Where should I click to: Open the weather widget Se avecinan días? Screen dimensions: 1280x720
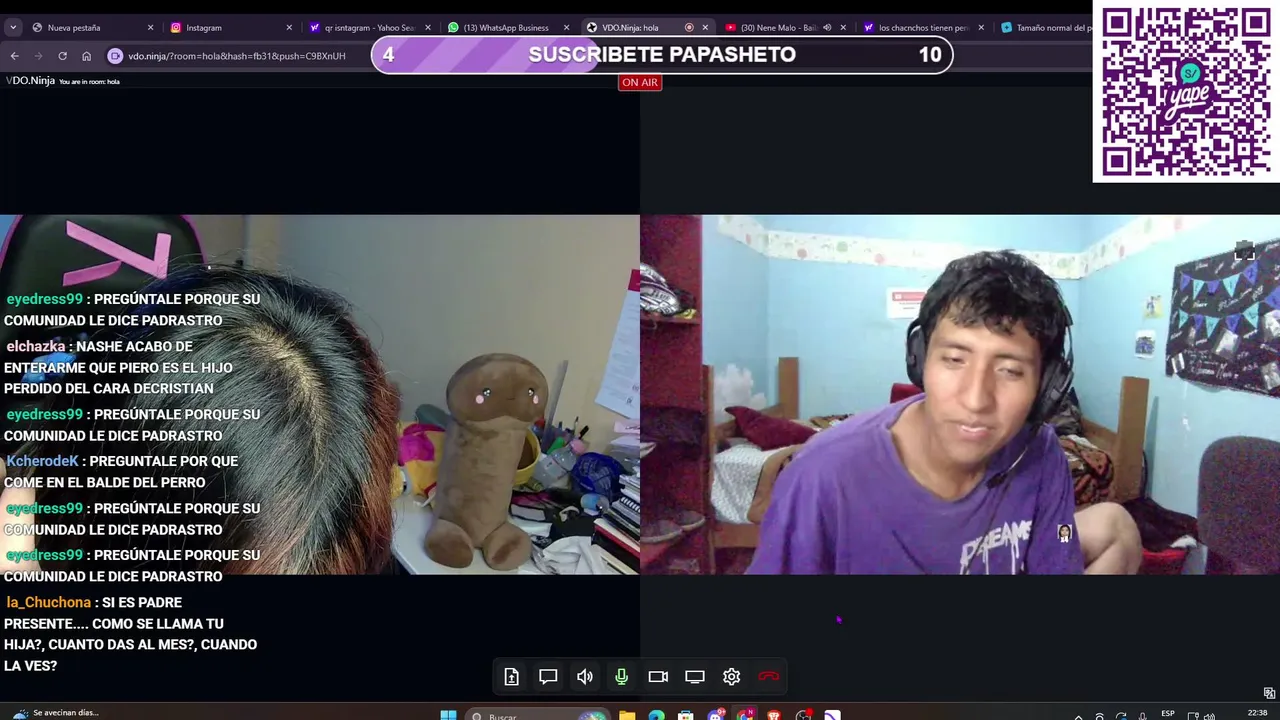(55, 713)
